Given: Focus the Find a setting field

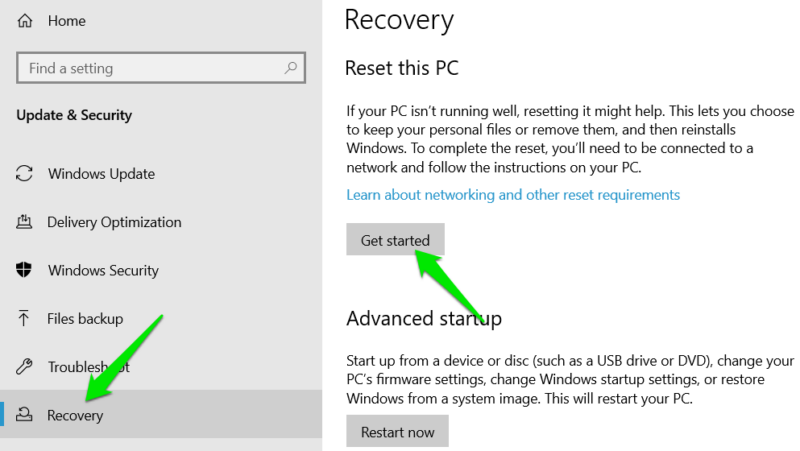Looking at the screenshot, I should 150,68.
